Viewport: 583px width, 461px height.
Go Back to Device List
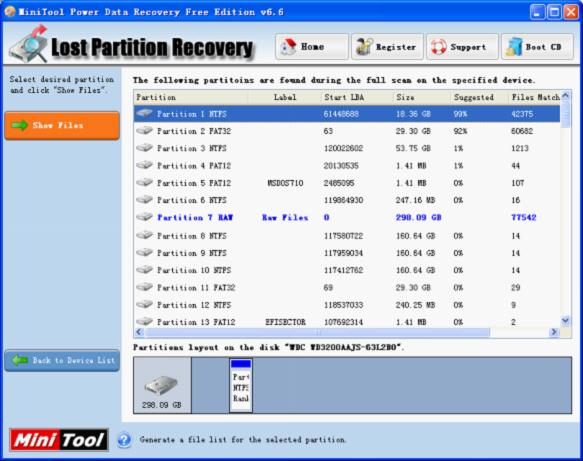point(62,360)
